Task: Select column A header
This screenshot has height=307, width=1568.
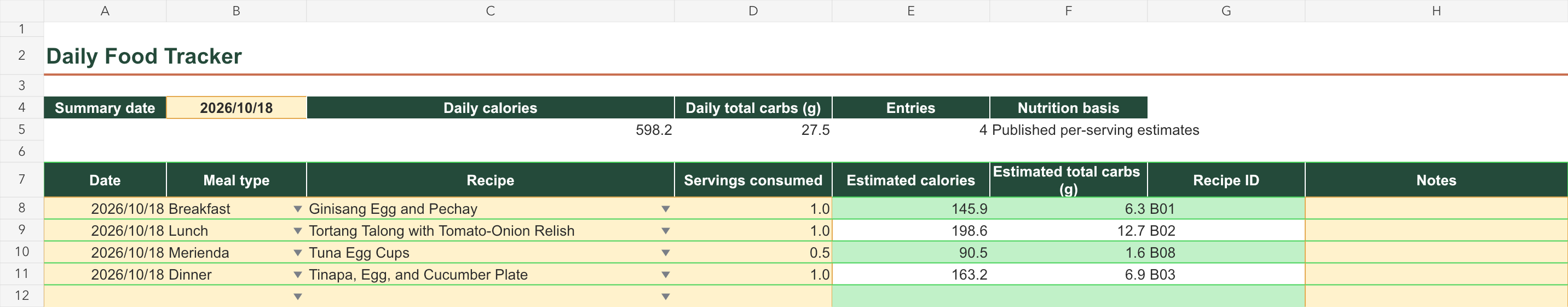Action: pos(105,11)
